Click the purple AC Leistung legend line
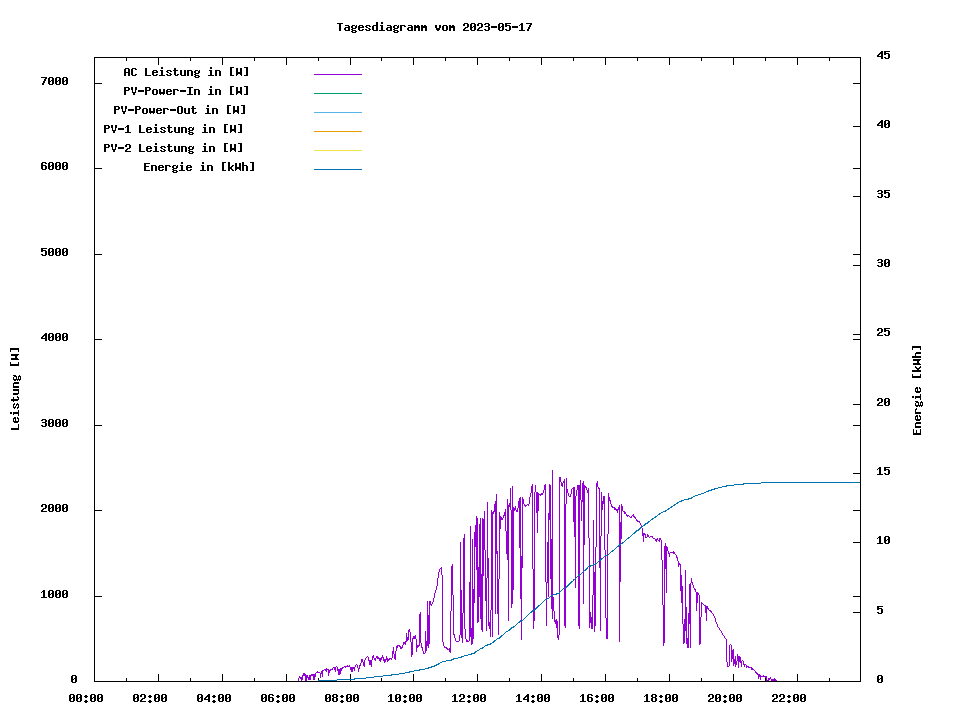Viewport: 960px width, 720px height. 337,74
